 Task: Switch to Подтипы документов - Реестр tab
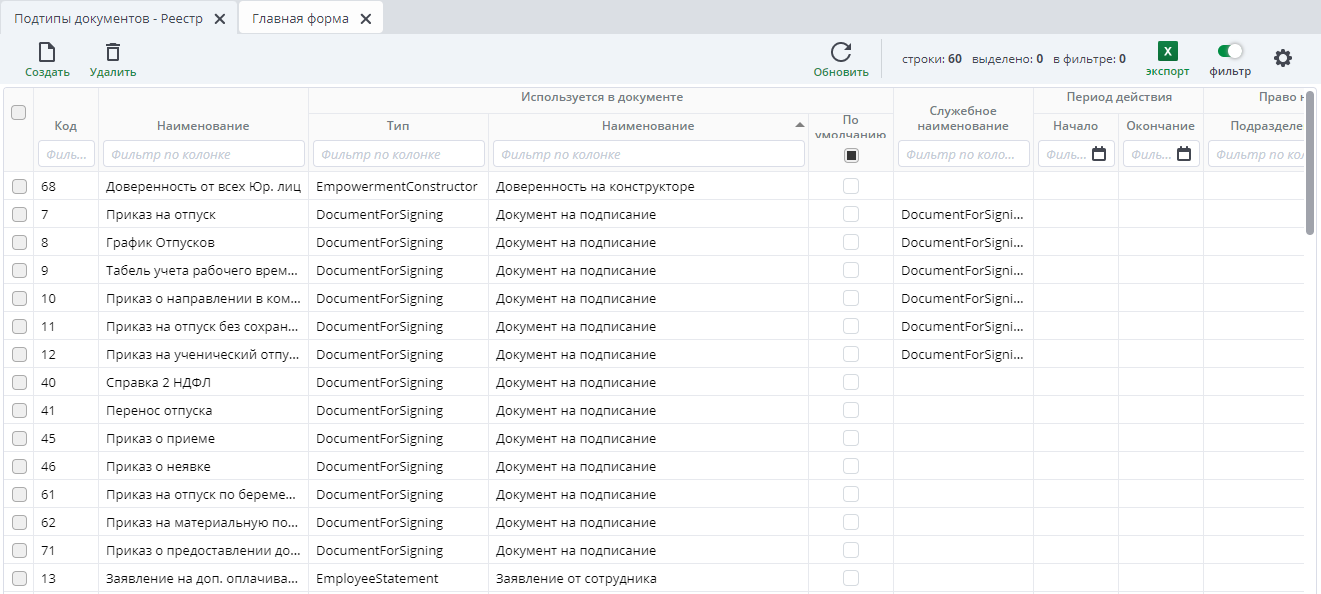click(x=109, y=19)
